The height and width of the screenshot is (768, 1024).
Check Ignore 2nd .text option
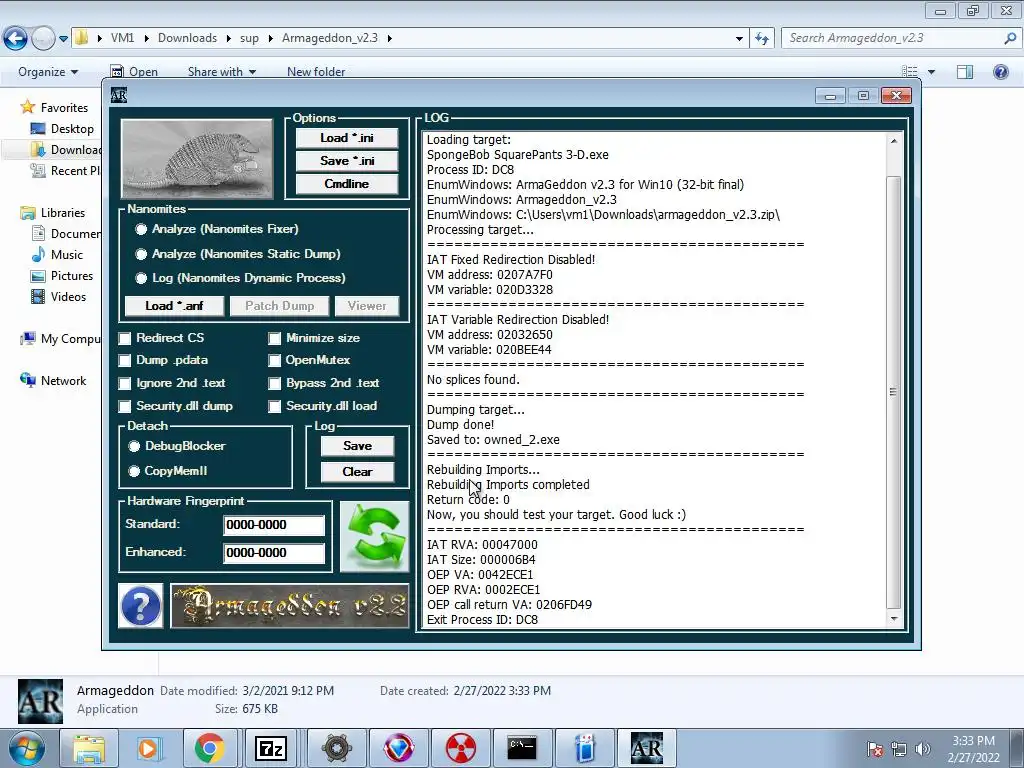pyautogui.click(x=125, y=383)
